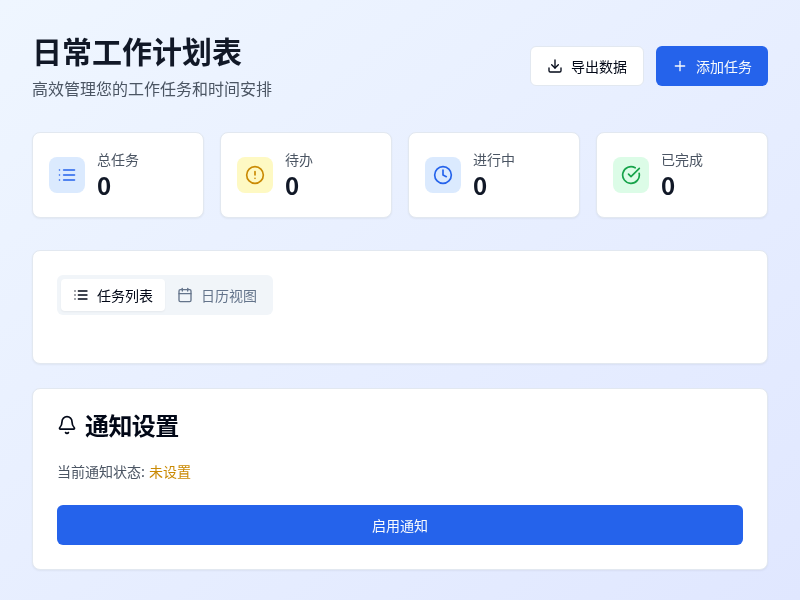
Task: Click the clock icon in 进行中 card
Action: 443,175
